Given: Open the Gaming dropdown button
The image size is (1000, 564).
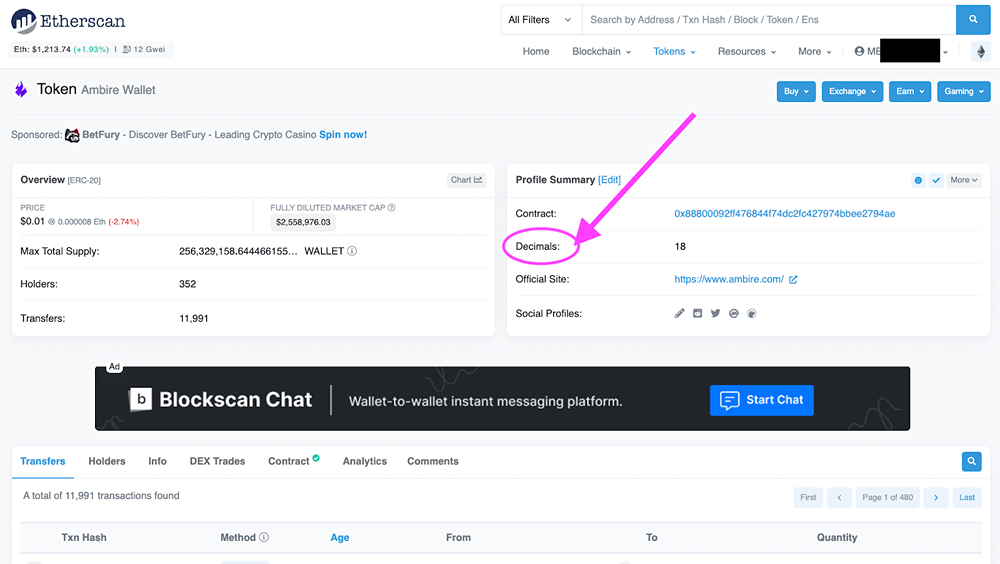Looking at the screenshot, I should tap(964, 91).
